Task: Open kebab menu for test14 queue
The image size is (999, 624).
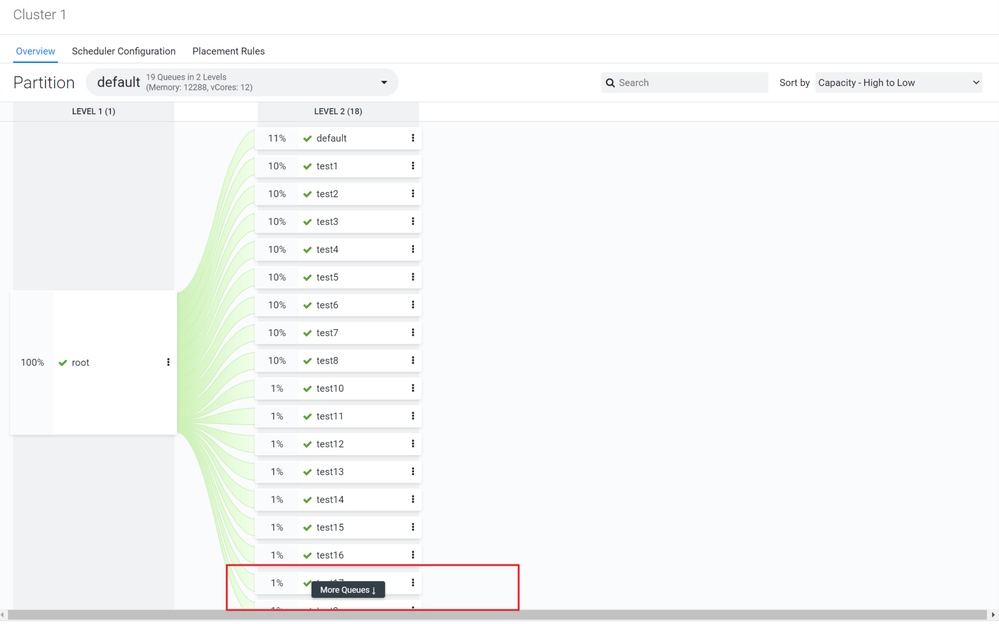Action: [x=413, y=499]
